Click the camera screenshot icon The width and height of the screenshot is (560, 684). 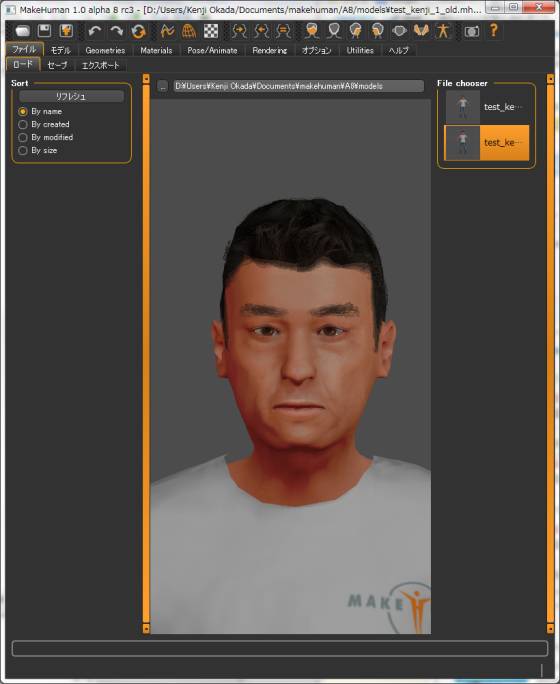click(471, 31)
